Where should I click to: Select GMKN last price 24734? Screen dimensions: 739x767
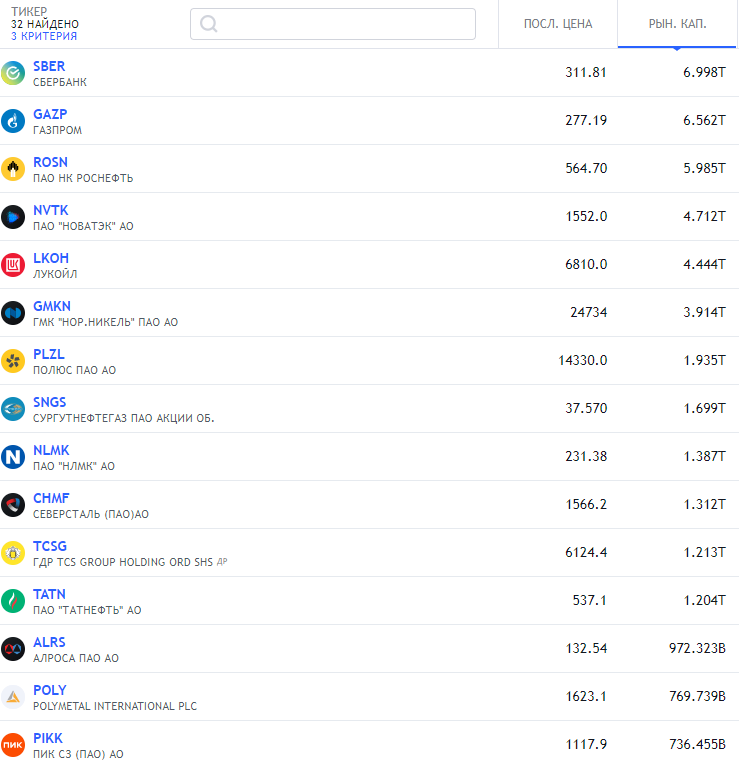(x=588, y=312)
